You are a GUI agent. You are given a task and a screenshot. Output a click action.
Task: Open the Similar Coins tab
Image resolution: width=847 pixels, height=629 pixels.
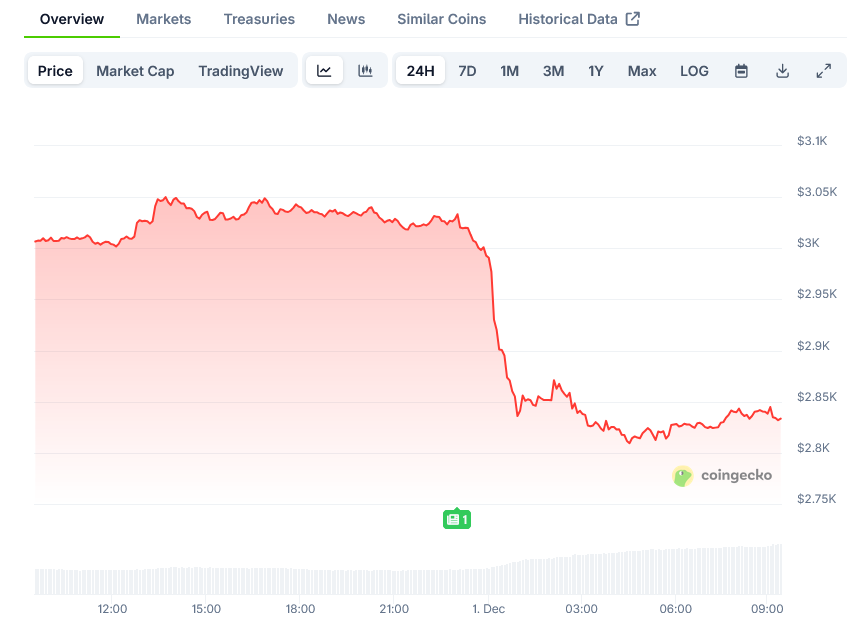pyautogui.click(x=441, y=18)
